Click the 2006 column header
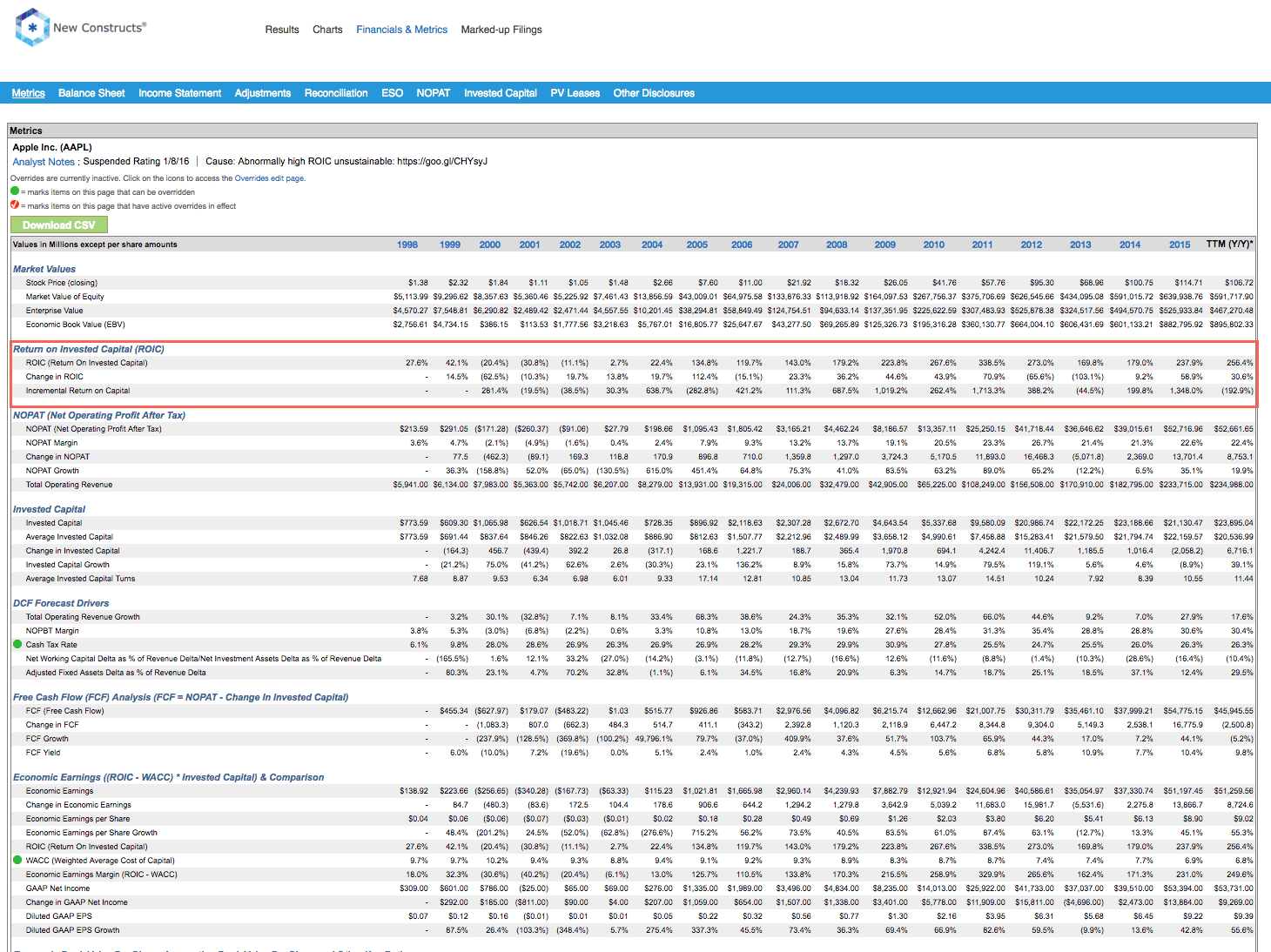Viewport: 1271px width, 952px height. [742, 245]
